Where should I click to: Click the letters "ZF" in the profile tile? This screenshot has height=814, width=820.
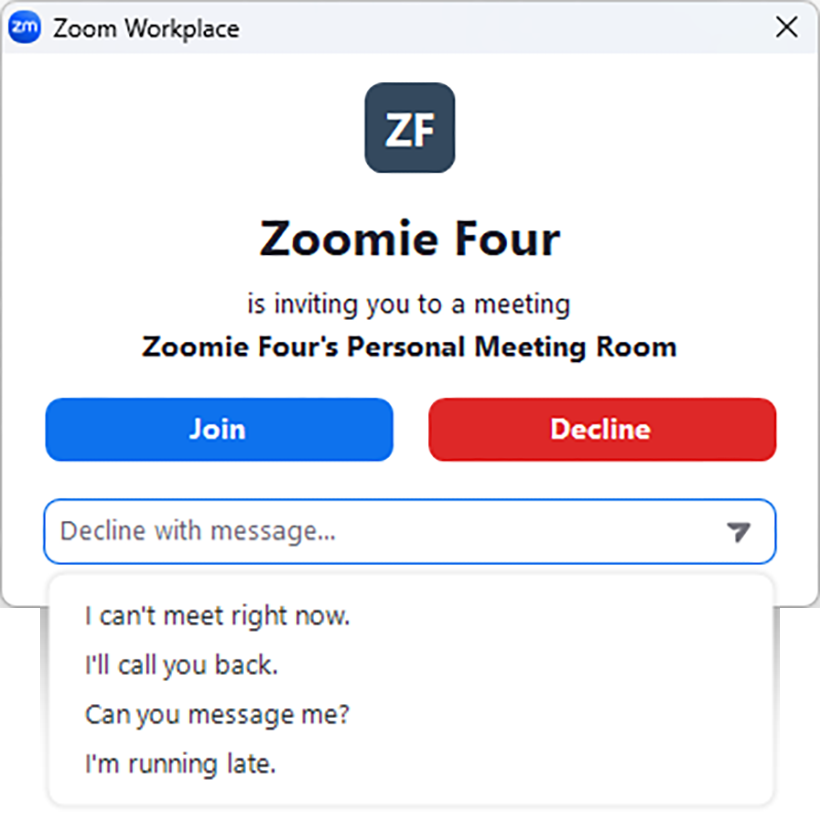(409, 130)
